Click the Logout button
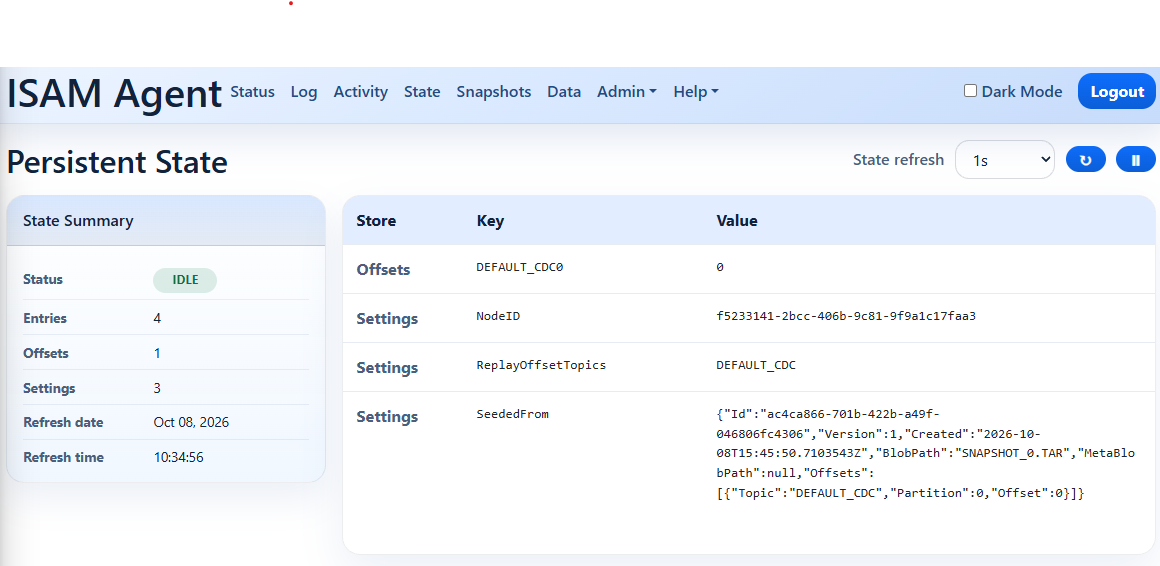 [1116, 92]
